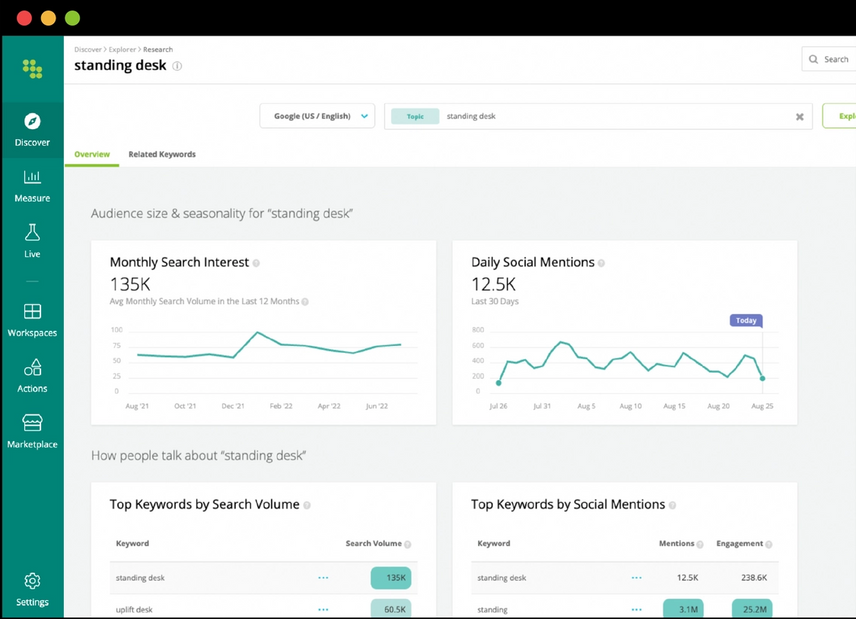
Task: Open the Live section from the sidebar
Action: 32,243
